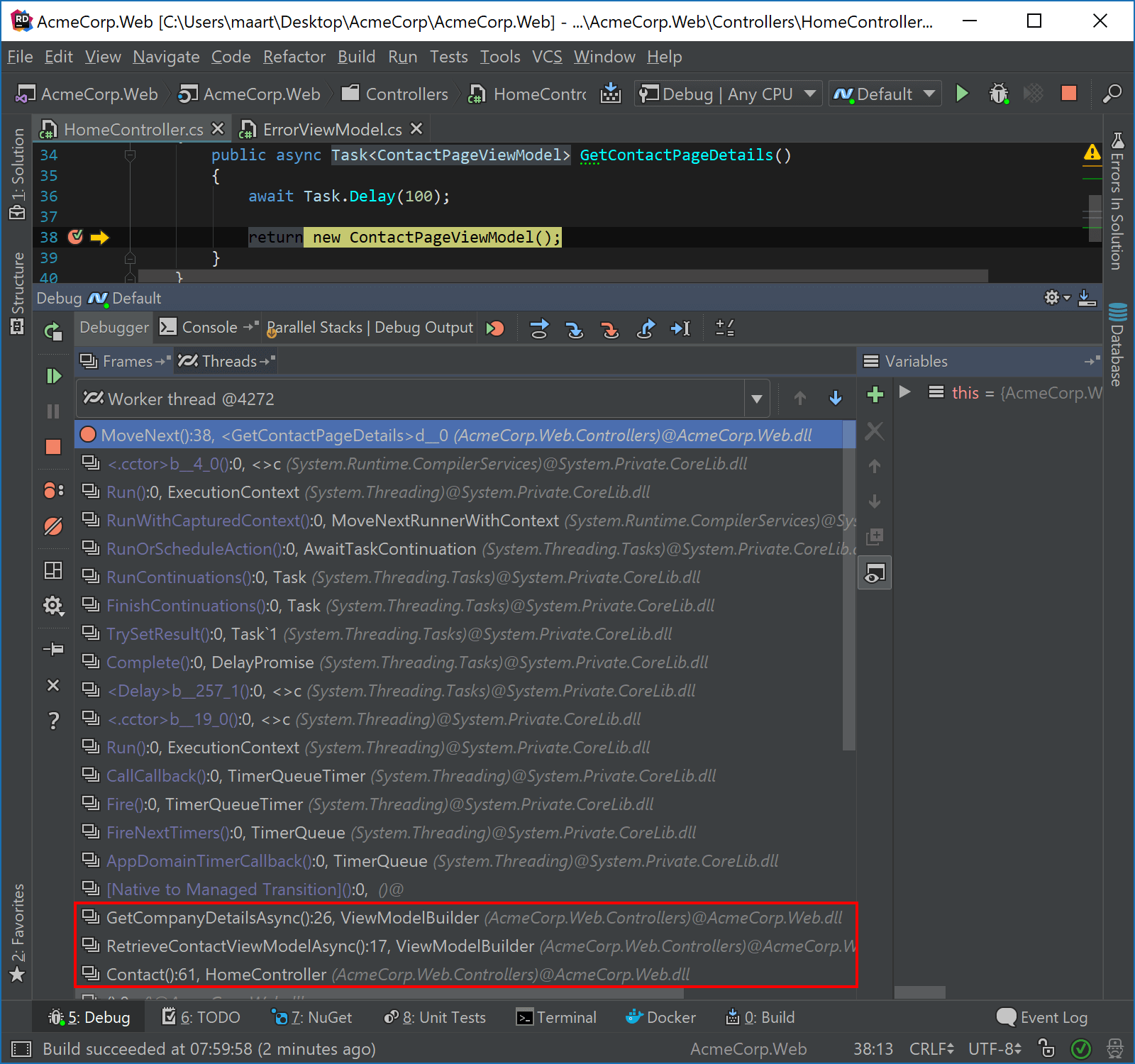Toggle Show Watches glasses icon in Variables

click(875, 573)
